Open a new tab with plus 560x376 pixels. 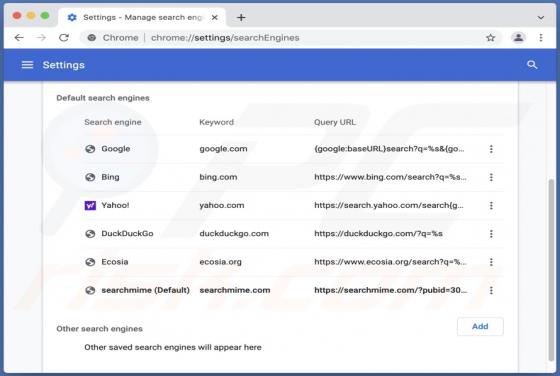tap(241, 17)
